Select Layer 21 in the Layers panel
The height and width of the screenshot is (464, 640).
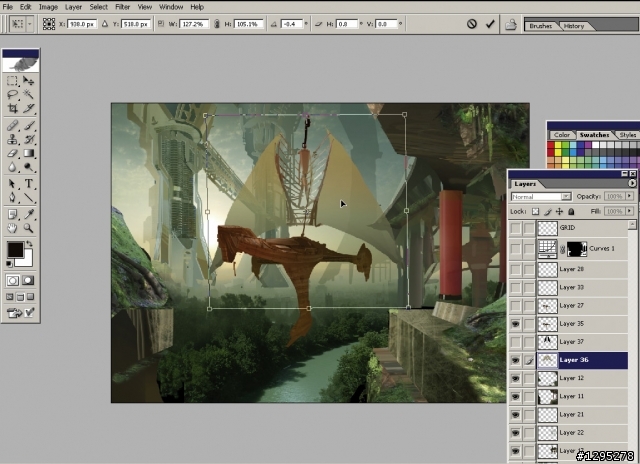pyautogui.click(x=582, y=415)
